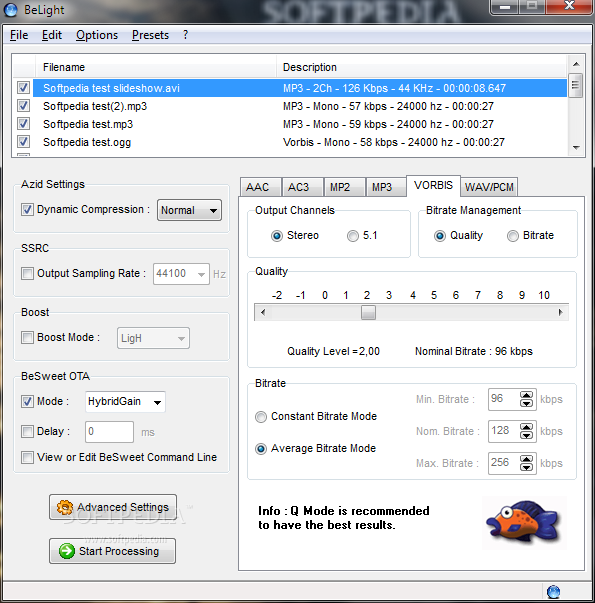Screen dimensions: 595x603
Task: Switch to the AAC tab
Action: [261, 187]
